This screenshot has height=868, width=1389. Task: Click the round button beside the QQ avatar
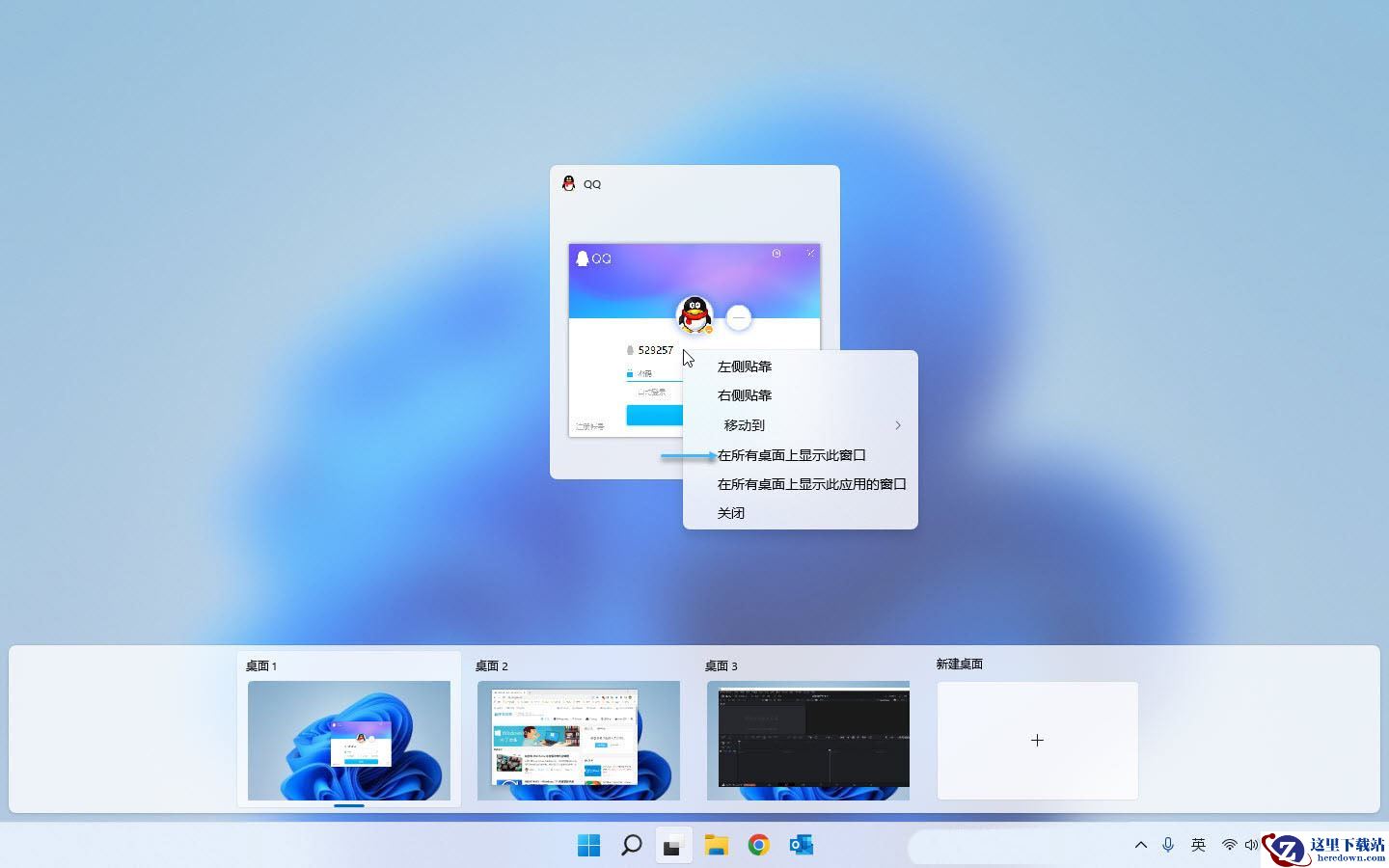(x=739, y=317)
